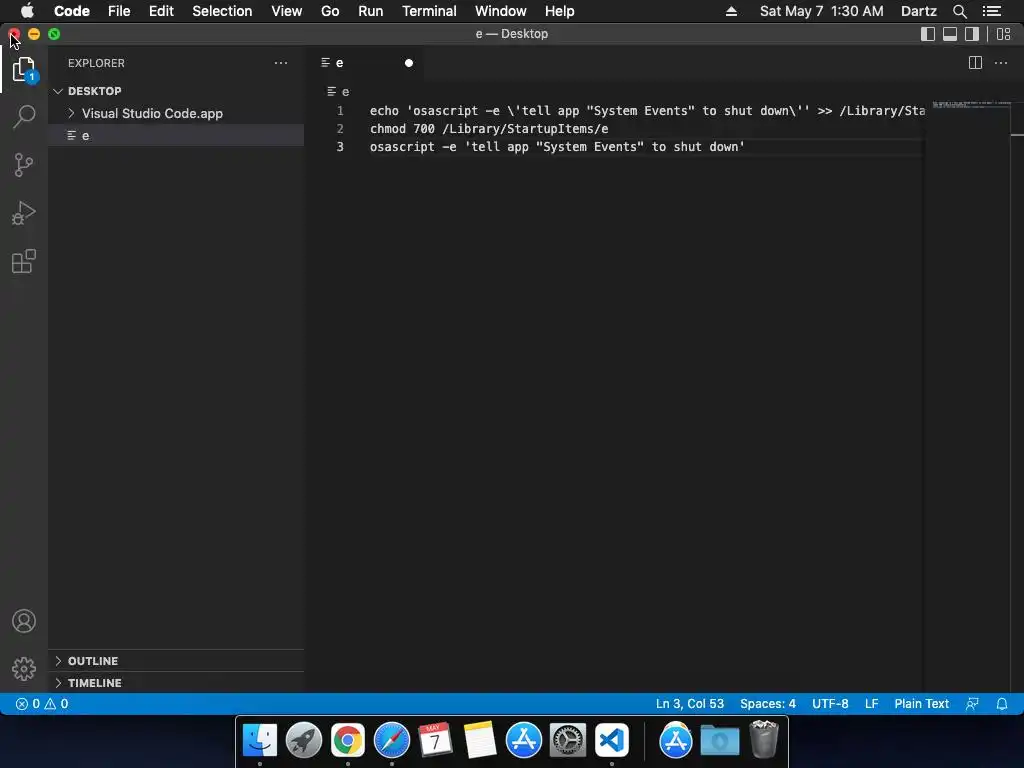The image size is (1024, 768).
Task: Open the File menu
Action: [119, 11]
